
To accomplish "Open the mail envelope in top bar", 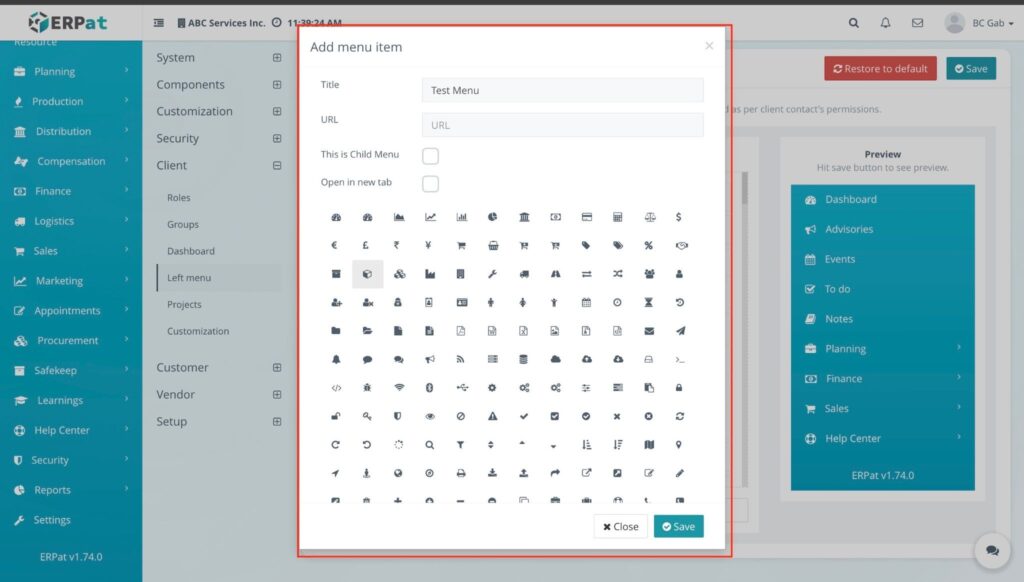I will pyautogui.click(x=918, y=23).
